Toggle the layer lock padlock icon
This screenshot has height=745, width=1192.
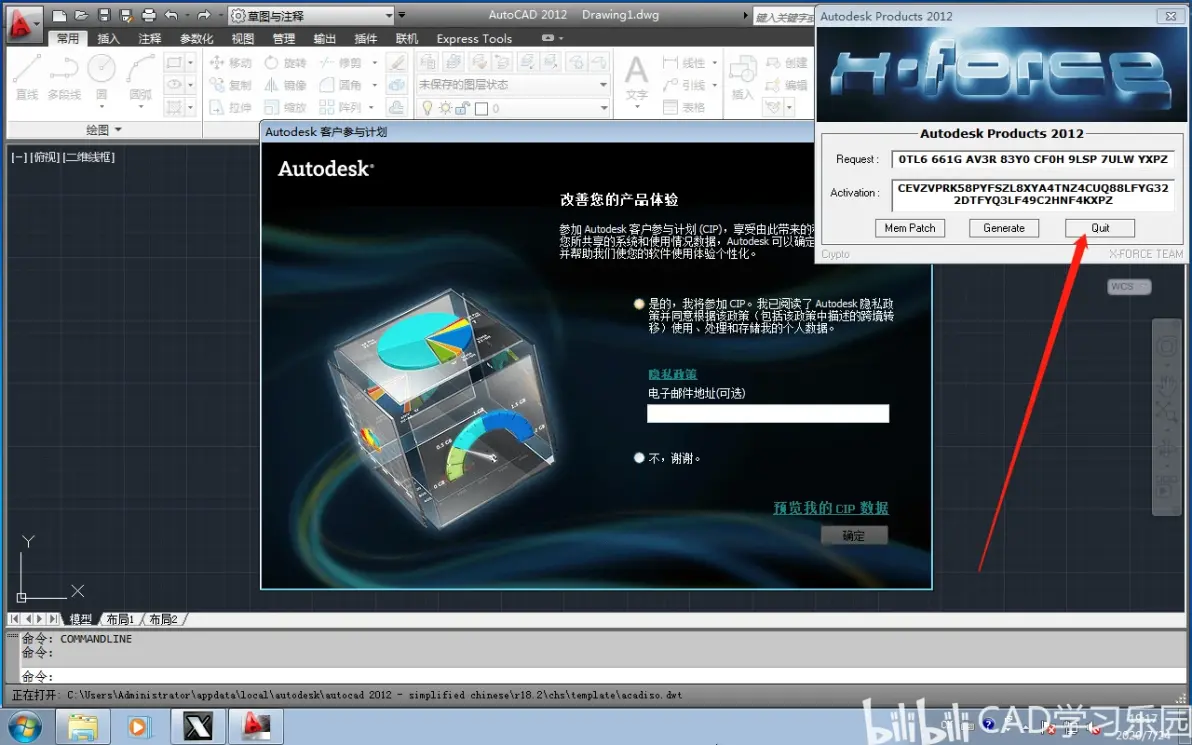tap(462, 109)
